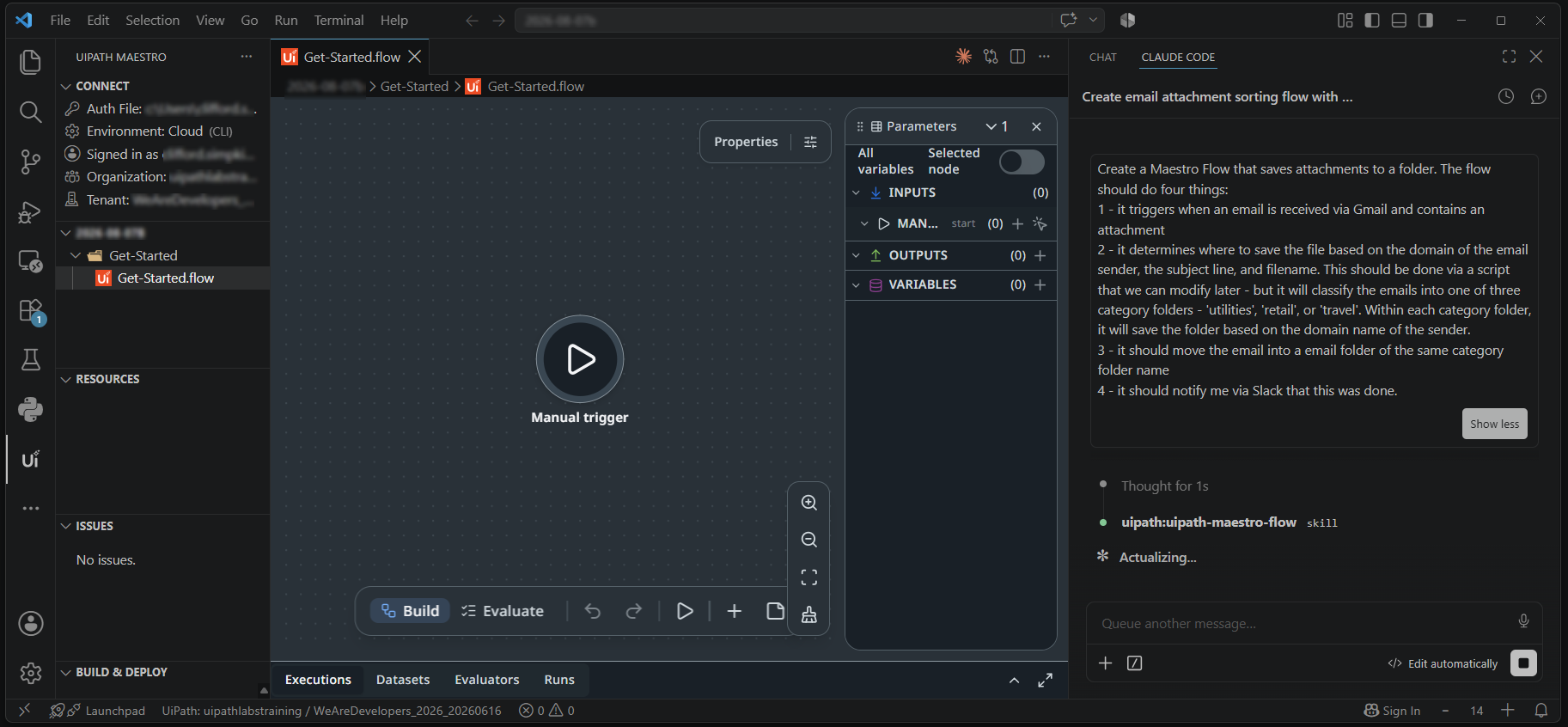Collapse the MAN... start trigger row
This screenshot has width=1568, height=727.
pos(864,223)
